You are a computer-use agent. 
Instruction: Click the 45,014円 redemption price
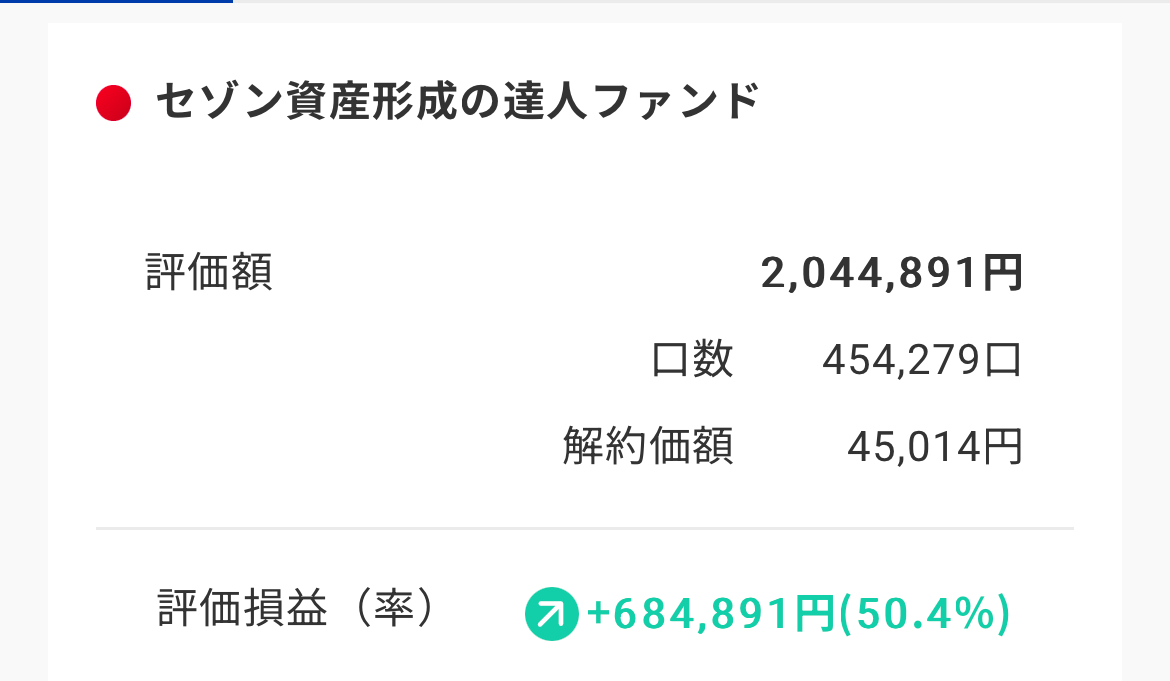tap(934, 447)
